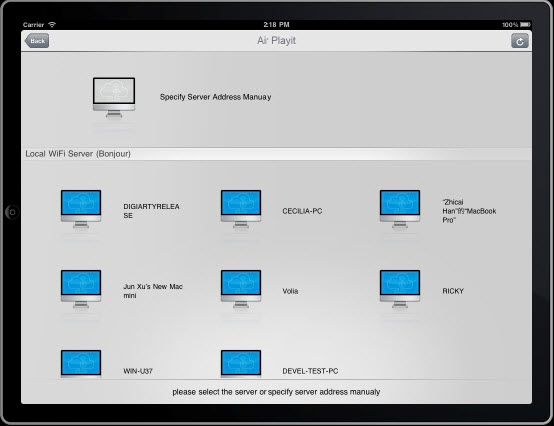
Task: Click the battery indicator icon
Action: pyautogui.click(x=525, y=24)
